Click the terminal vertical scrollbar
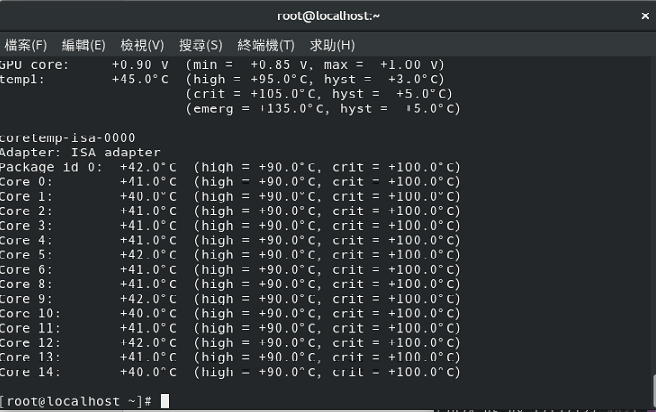Image resolution: width=656 pixels, height=412 pixels. click(x=653, y=391)
